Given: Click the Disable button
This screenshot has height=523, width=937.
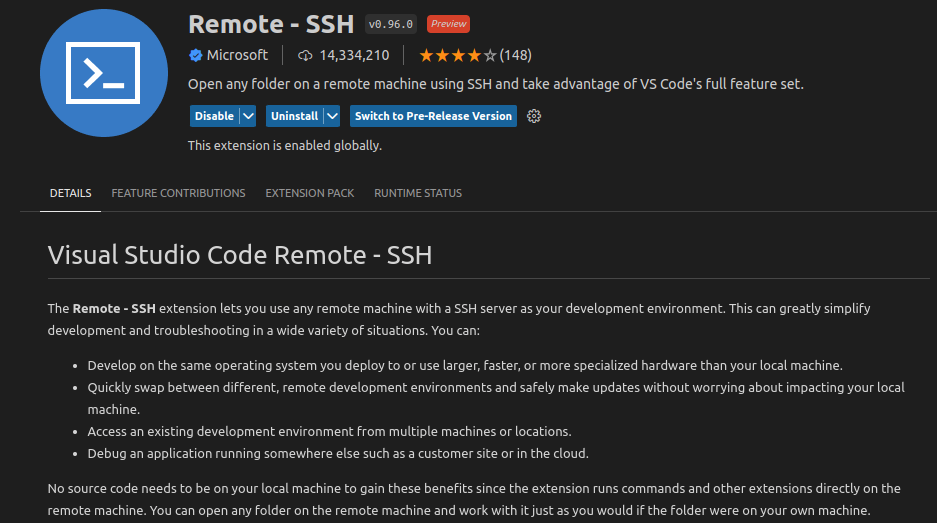Looking at the screenshot, I should click(x=215, y=116).
